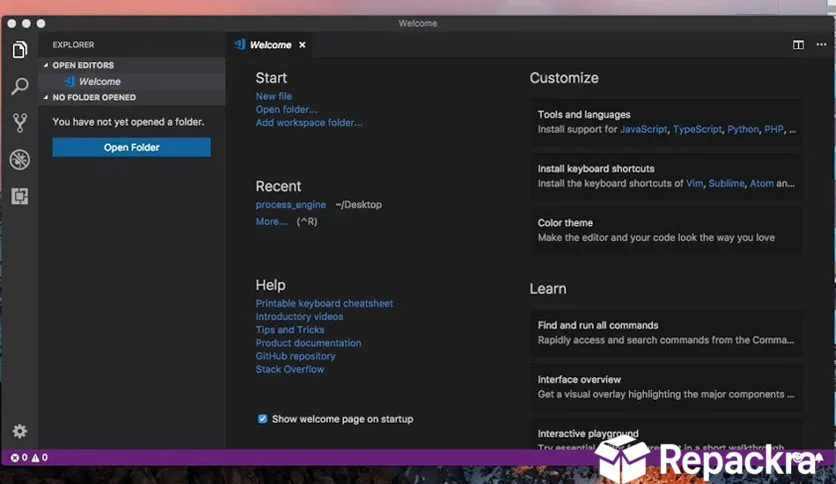Screen dimensions: 836x484
Task: Click the warnings count in status bar
Action: point(39,457)
